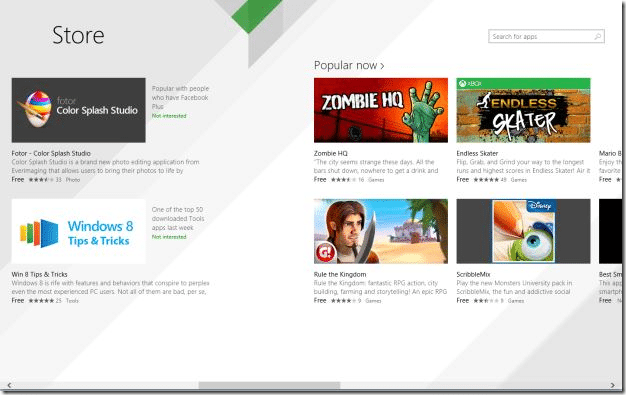
Task: Click the star rating for Fotor app
Action: (41, 180)
